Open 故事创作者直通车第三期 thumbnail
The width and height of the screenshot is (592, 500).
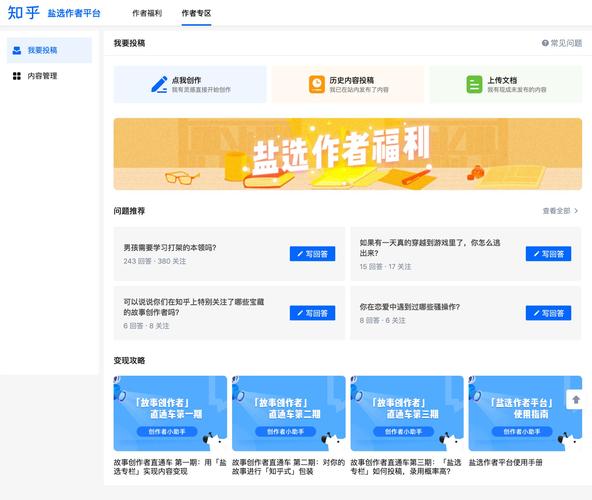point(407,413)
